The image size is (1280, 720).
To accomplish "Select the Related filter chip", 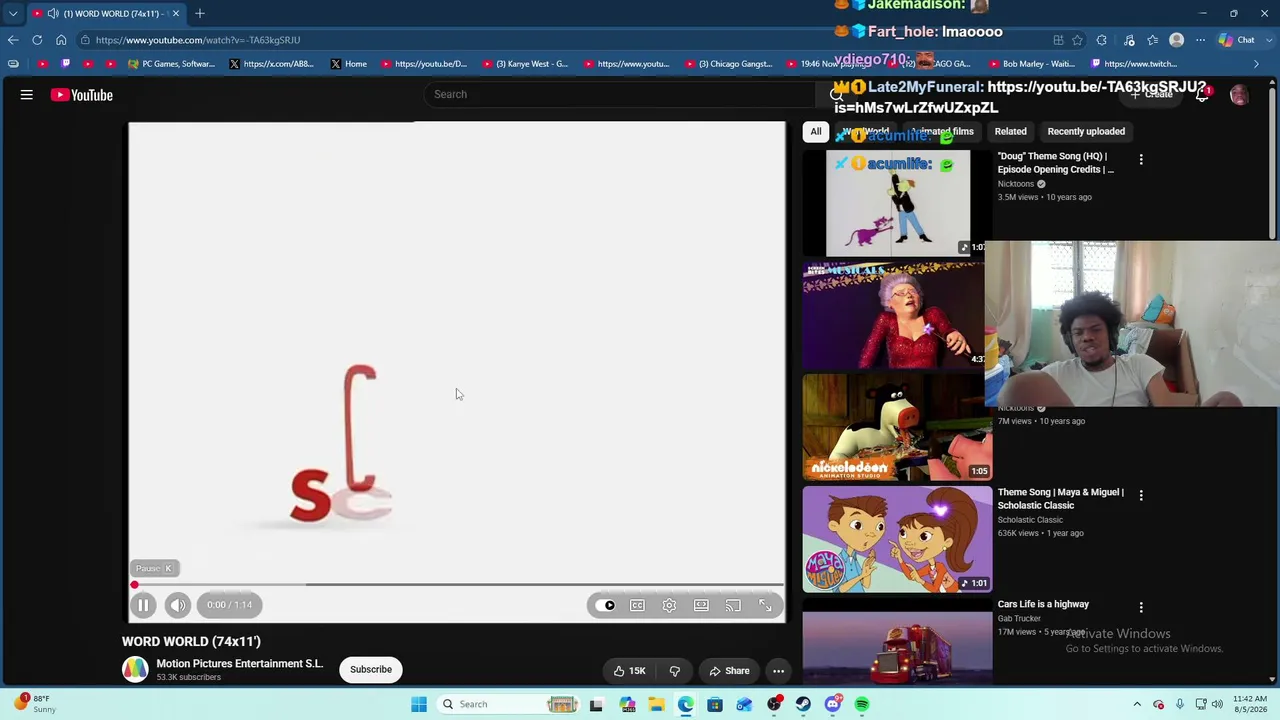I will [1010, 131].
